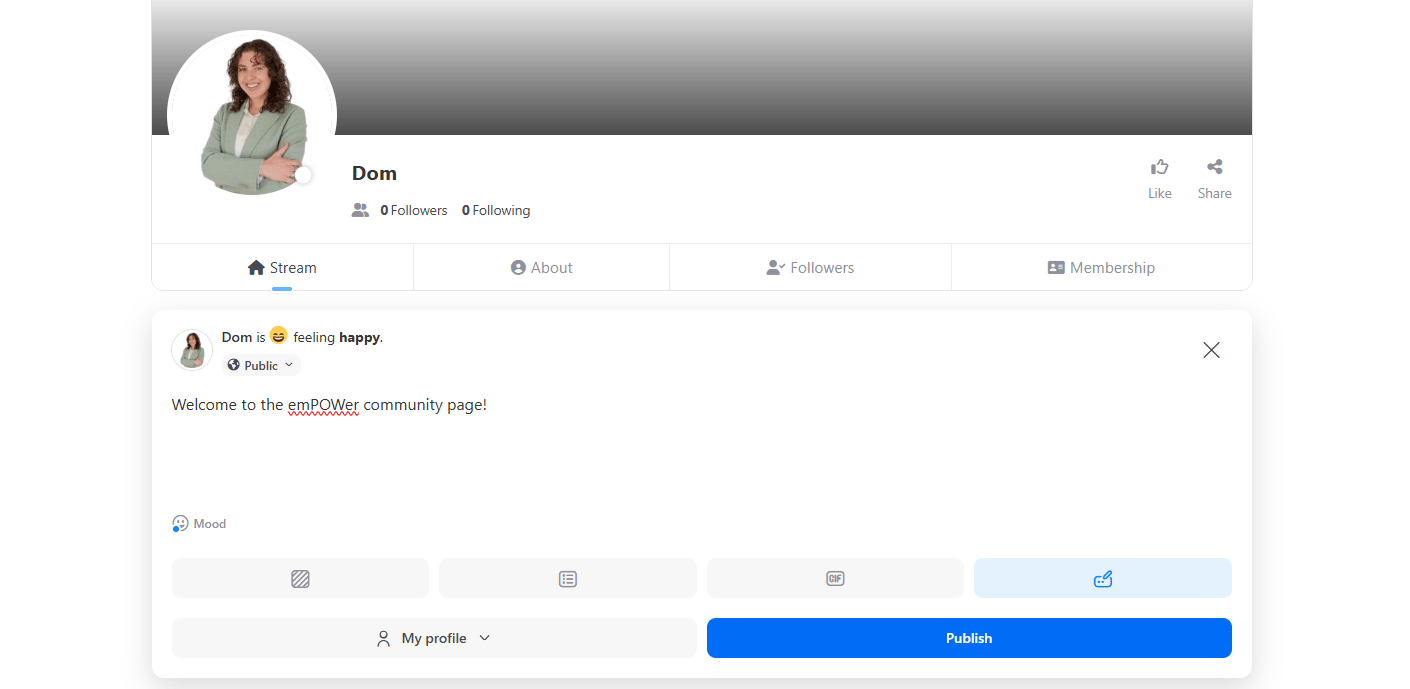
Task: Open the My profile dropdown
Action: [433, 637]
